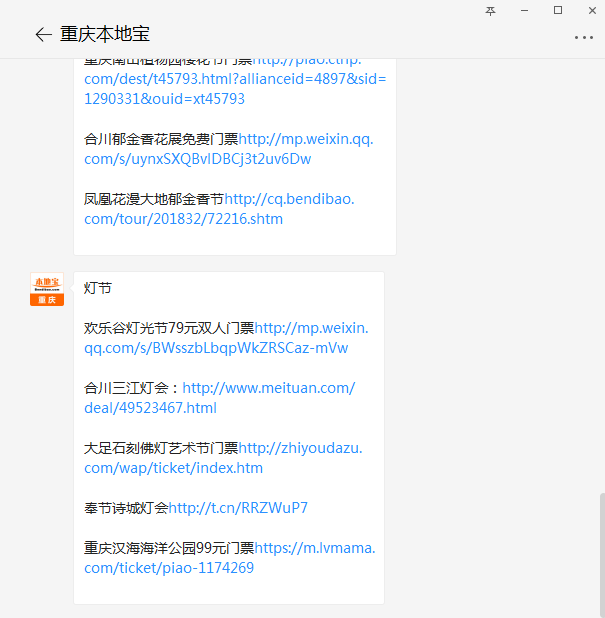Click the 重庆本地宝 chat title
The height and width of the screenshot is (618, 605).
pyautogui.click(x=105, y=34)
